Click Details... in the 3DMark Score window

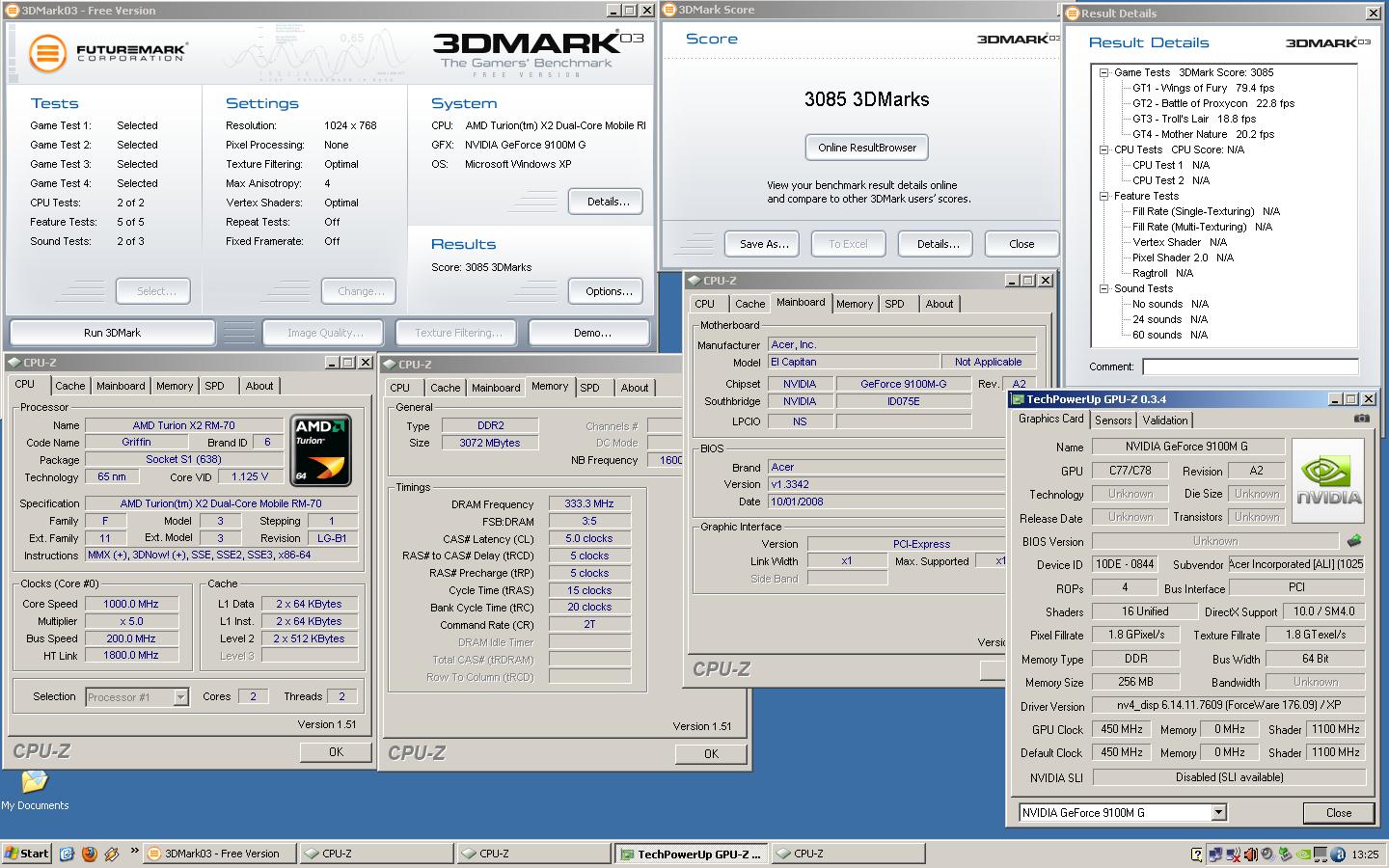[x=938, y=244]
